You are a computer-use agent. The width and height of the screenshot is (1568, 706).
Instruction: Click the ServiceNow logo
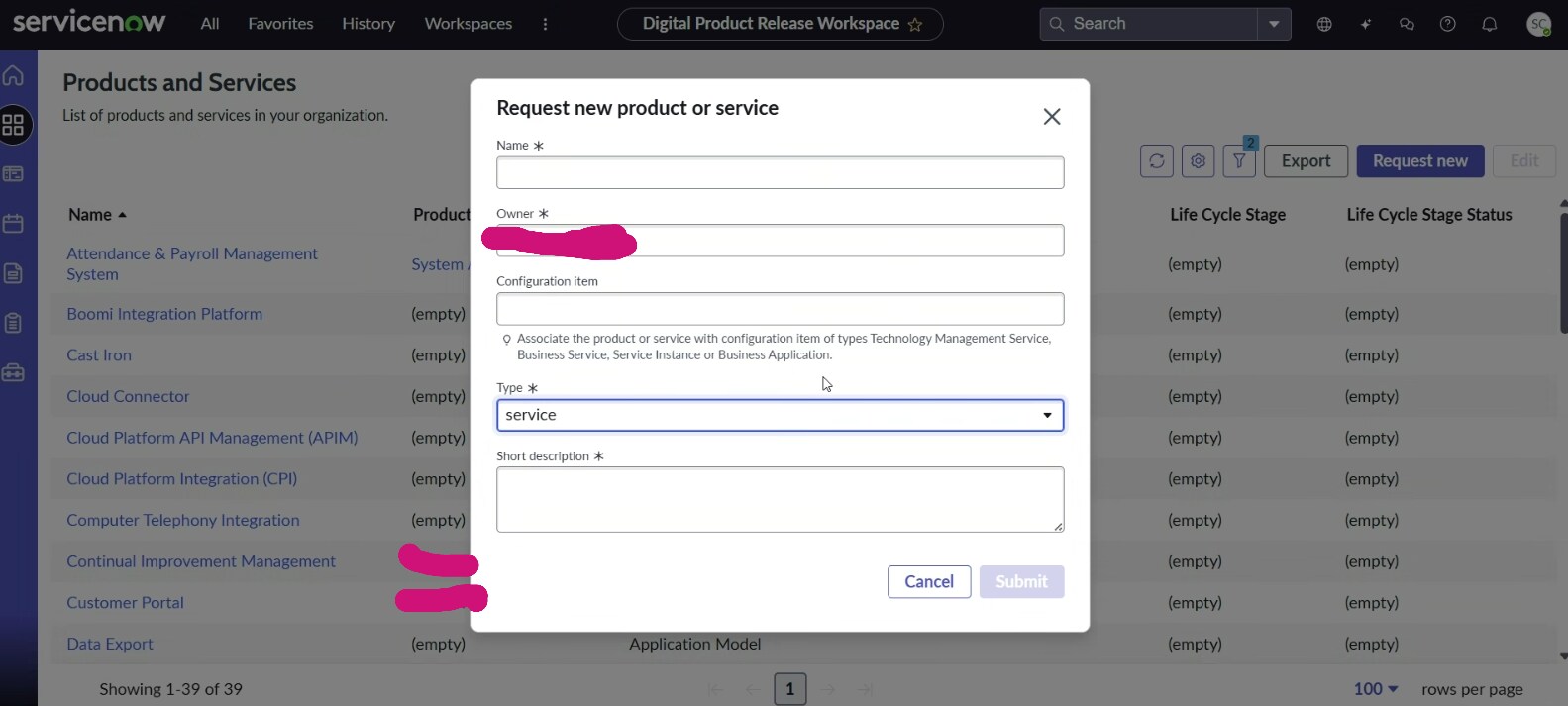click(89, 22)
